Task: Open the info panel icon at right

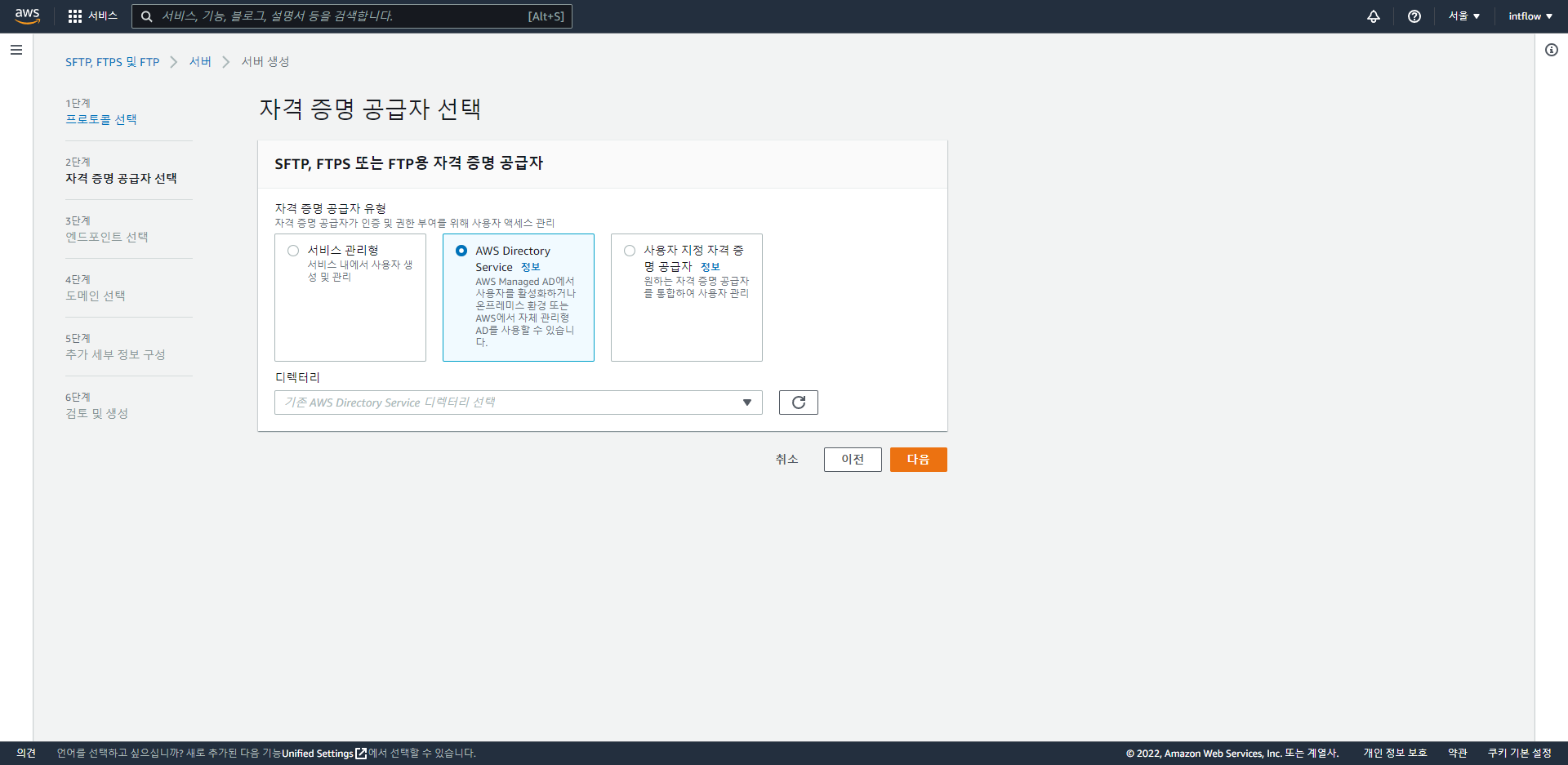Action: [x=1552, y=50]
